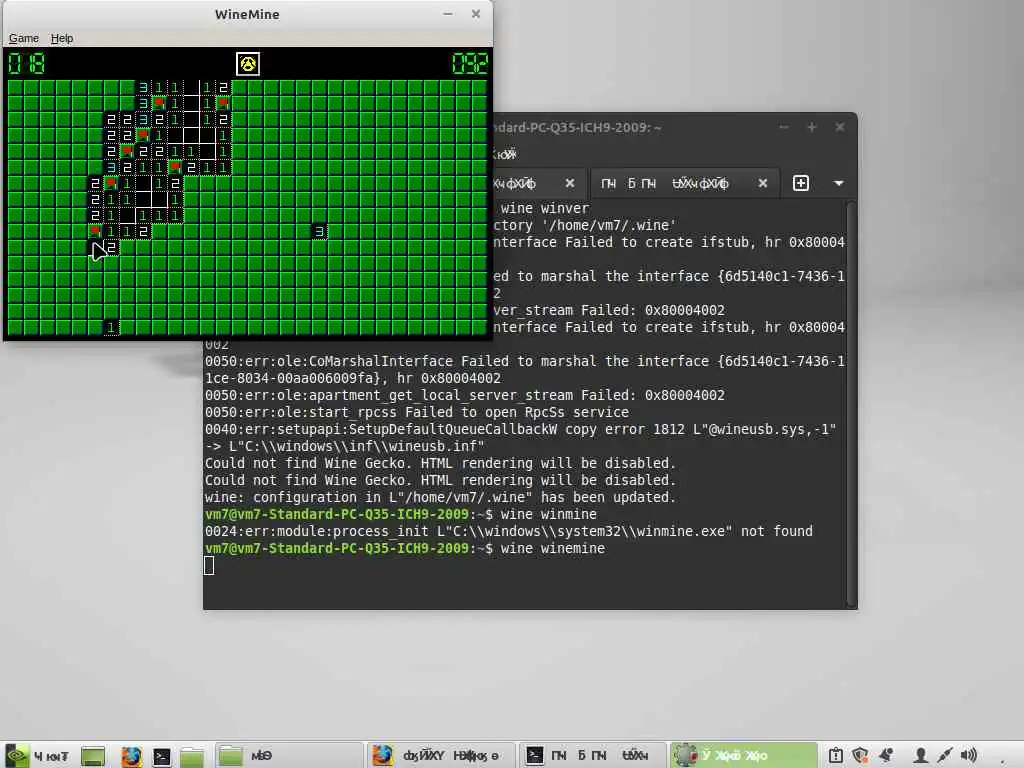Click the terminal vertical scrollbar
The height and width of the screenshot is (768, 1024).
[x=851, y=404]
